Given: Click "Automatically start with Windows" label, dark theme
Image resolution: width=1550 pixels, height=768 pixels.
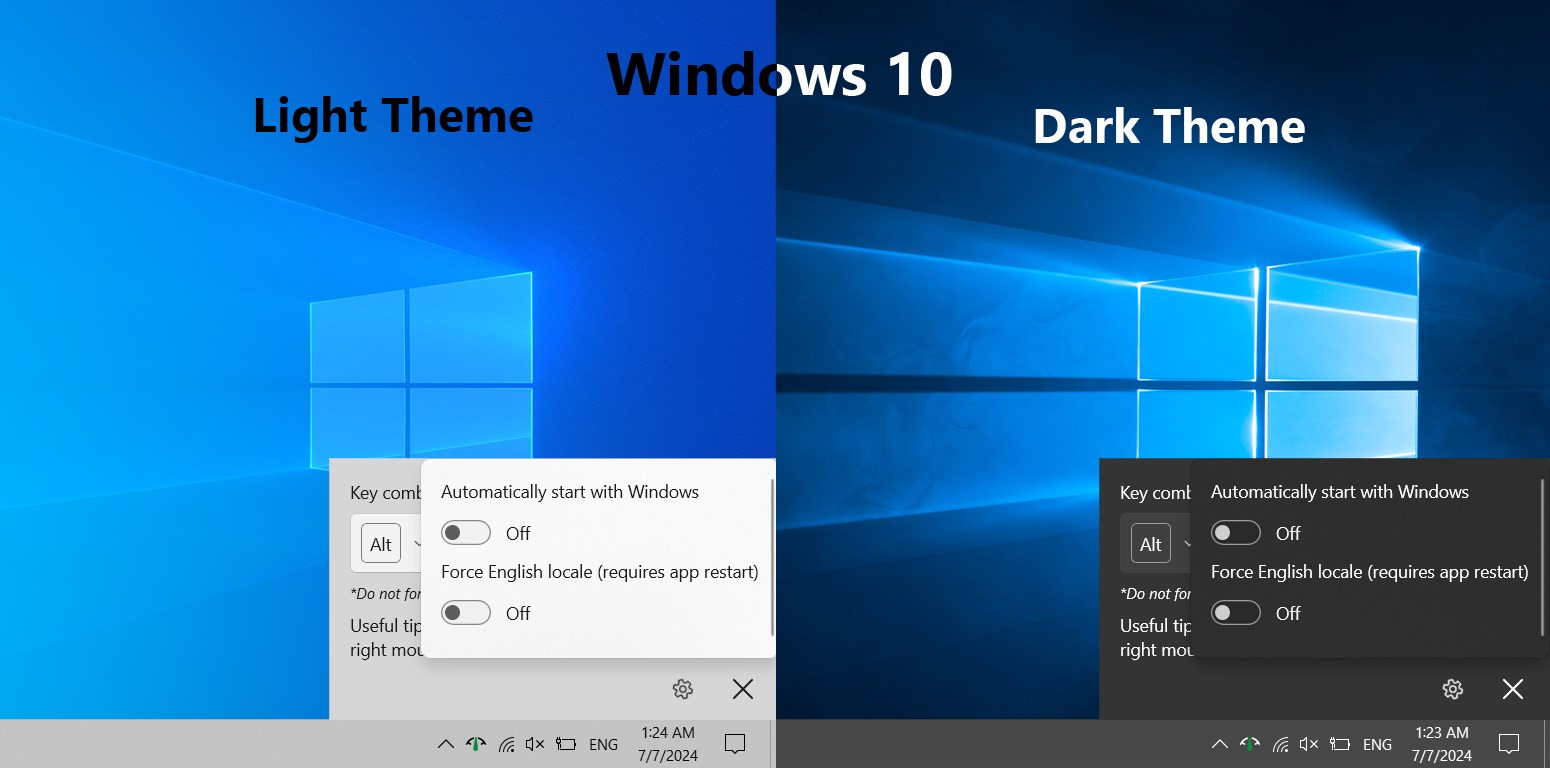Looking at the screenshot, I should coord(1340,492).
